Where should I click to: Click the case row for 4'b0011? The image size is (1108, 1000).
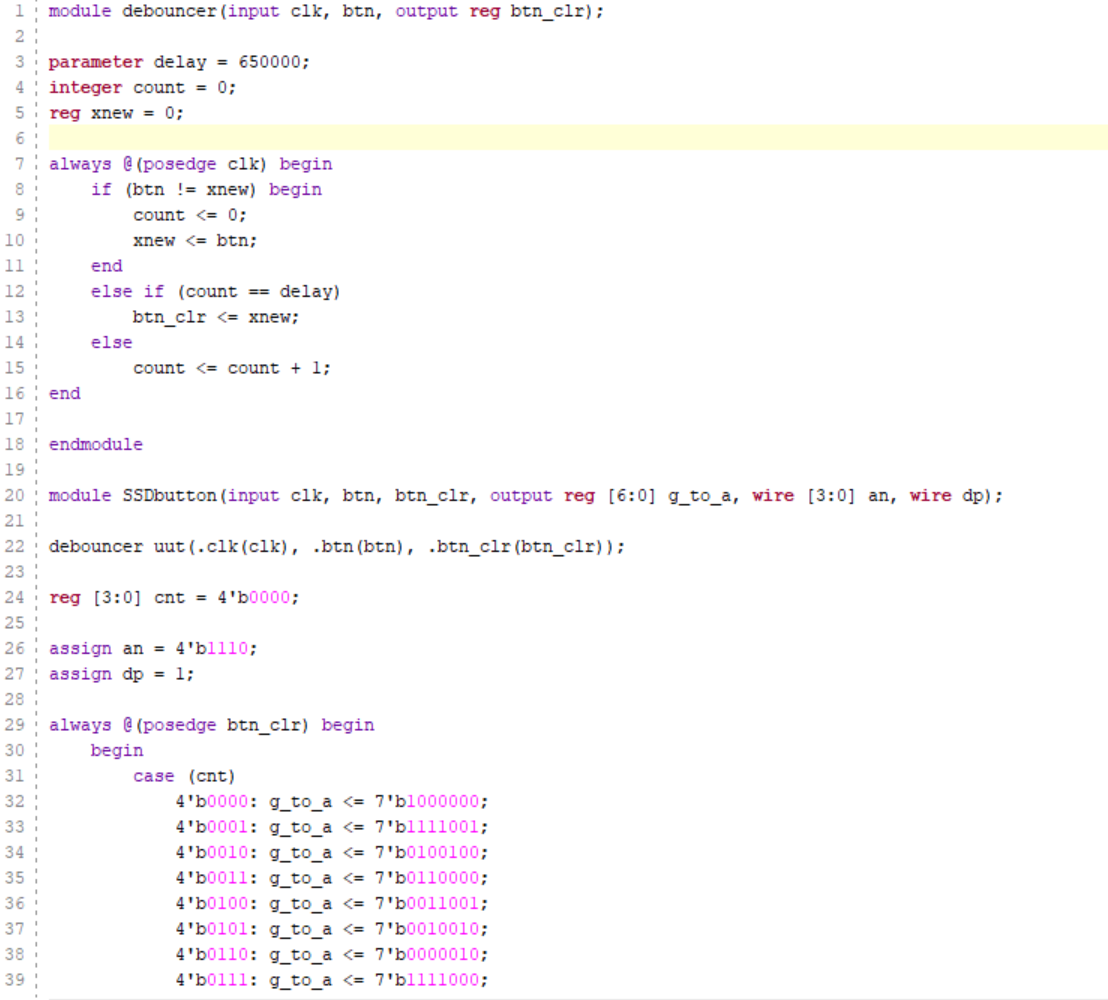pos(331,877)
